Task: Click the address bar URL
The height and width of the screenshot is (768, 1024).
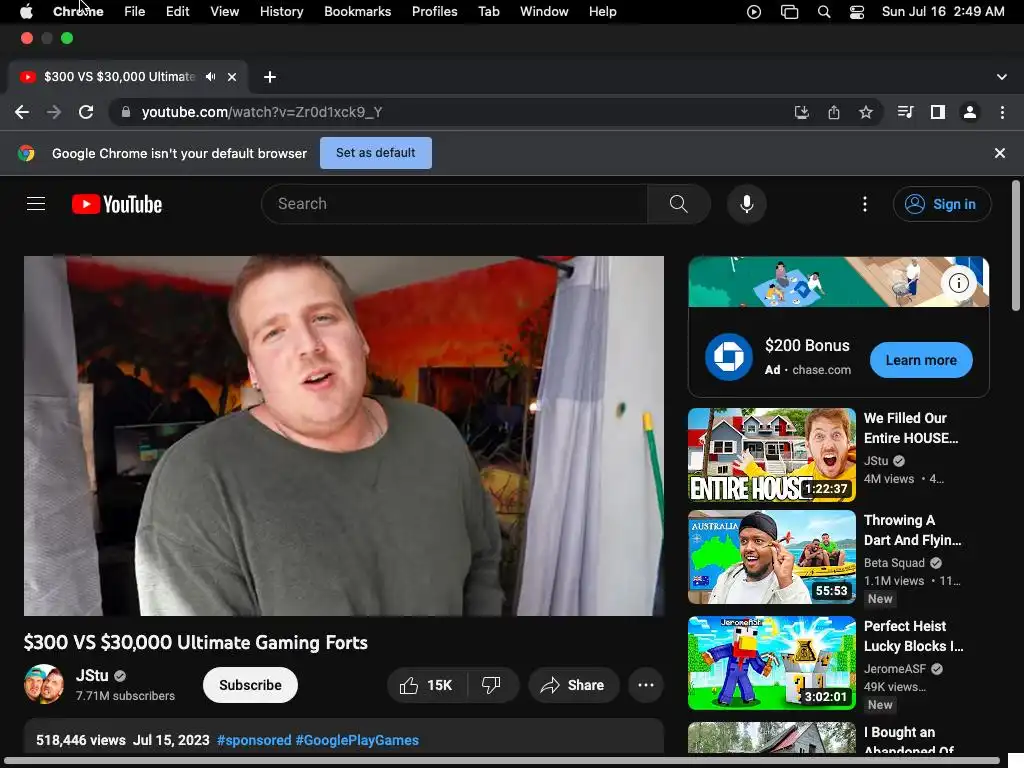Action: click(x=261, y=112)
